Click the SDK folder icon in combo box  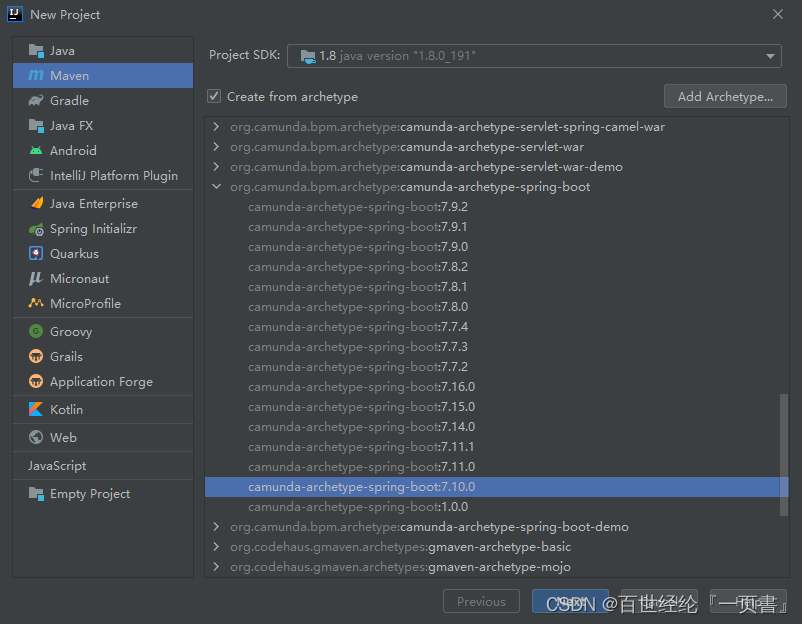308,56
